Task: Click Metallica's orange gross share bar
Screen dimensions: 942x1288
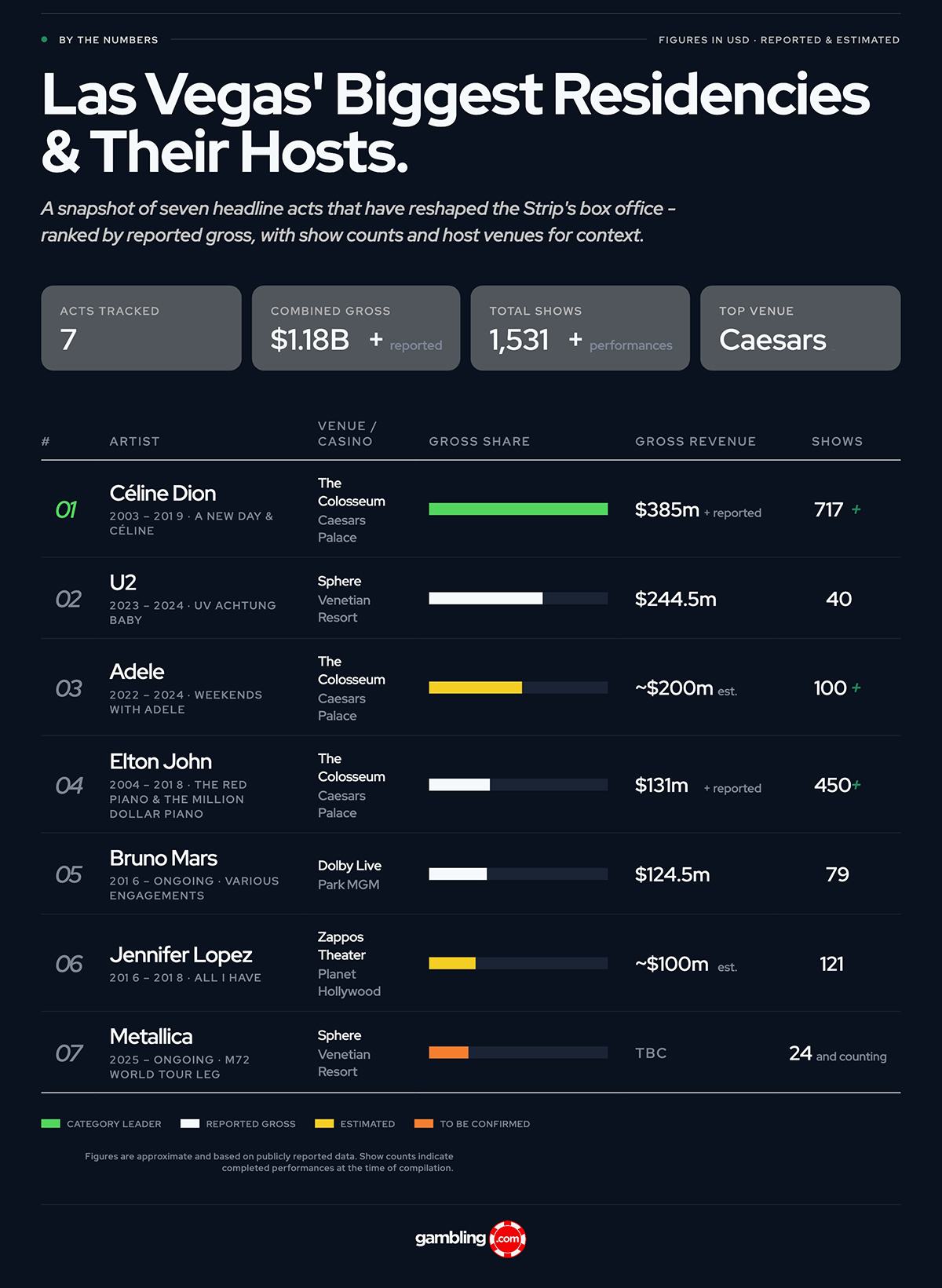Action: click(448, 1053)
